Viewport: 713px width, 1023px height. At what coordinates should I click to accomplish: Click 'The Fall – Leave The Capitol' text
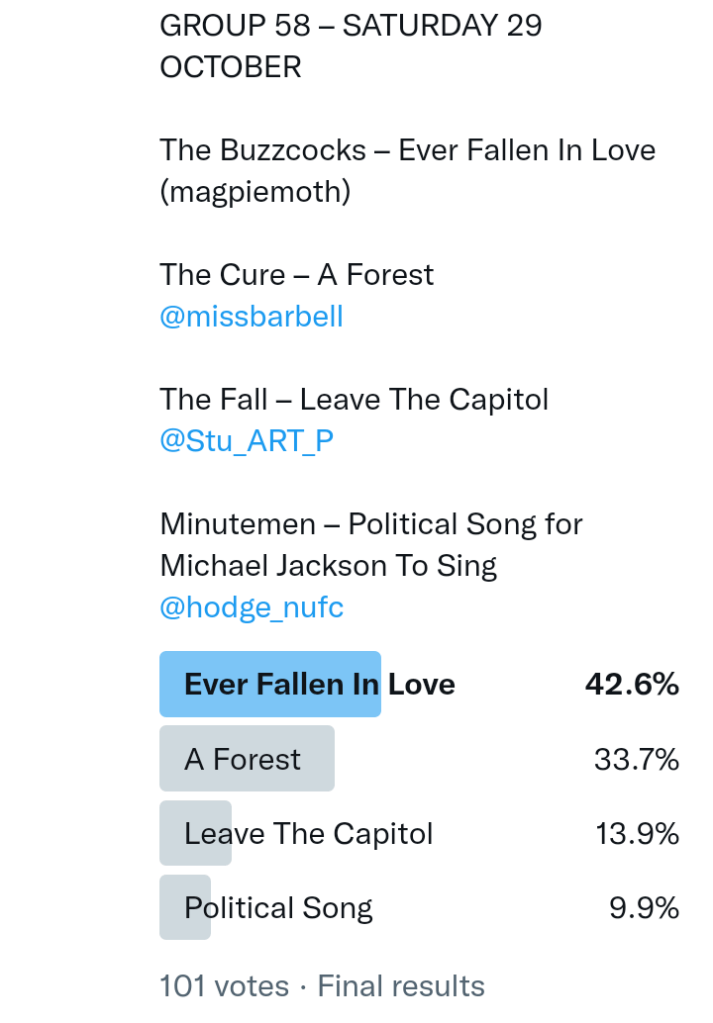click(354, 399)
